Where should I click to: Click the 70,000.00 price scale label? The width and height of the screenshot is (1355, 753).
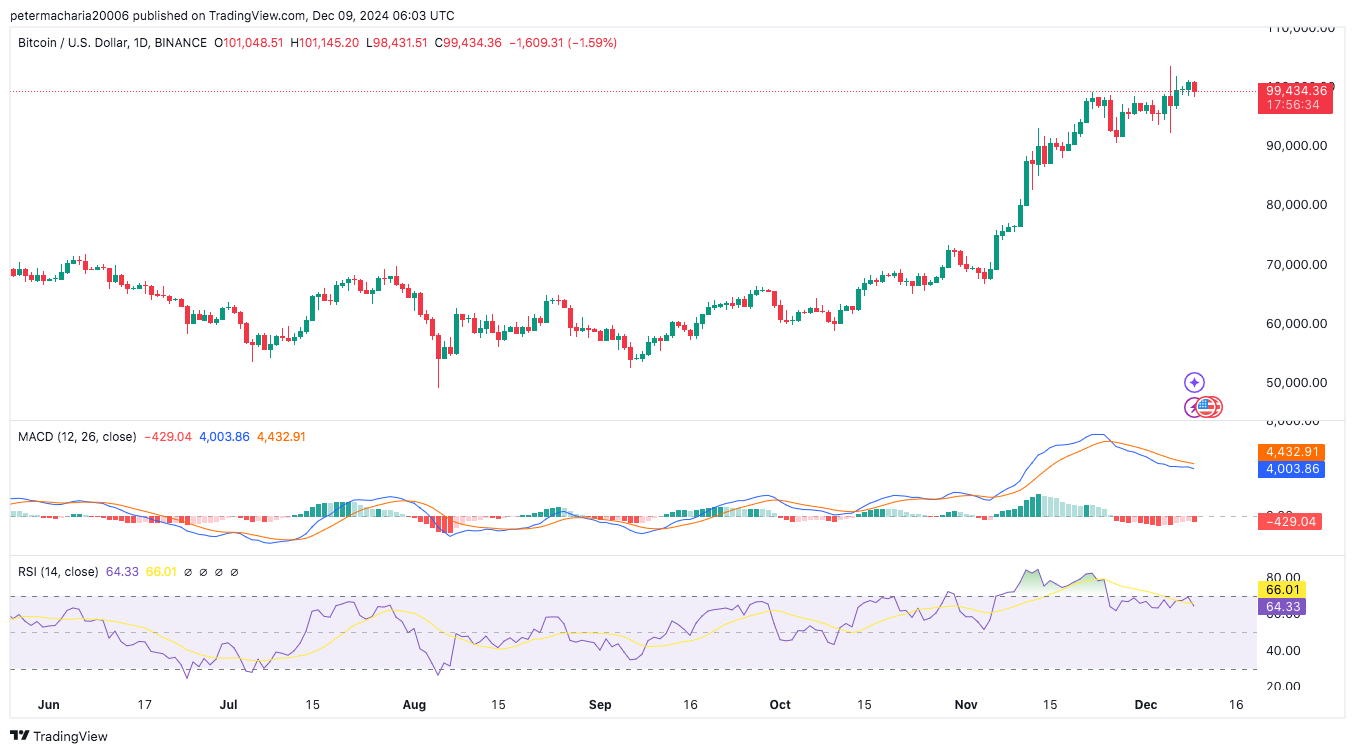point(1296,264)
